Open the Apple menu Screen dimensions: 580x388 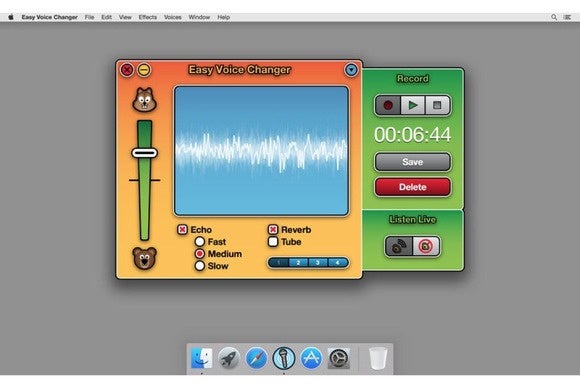tap(11, 17)
